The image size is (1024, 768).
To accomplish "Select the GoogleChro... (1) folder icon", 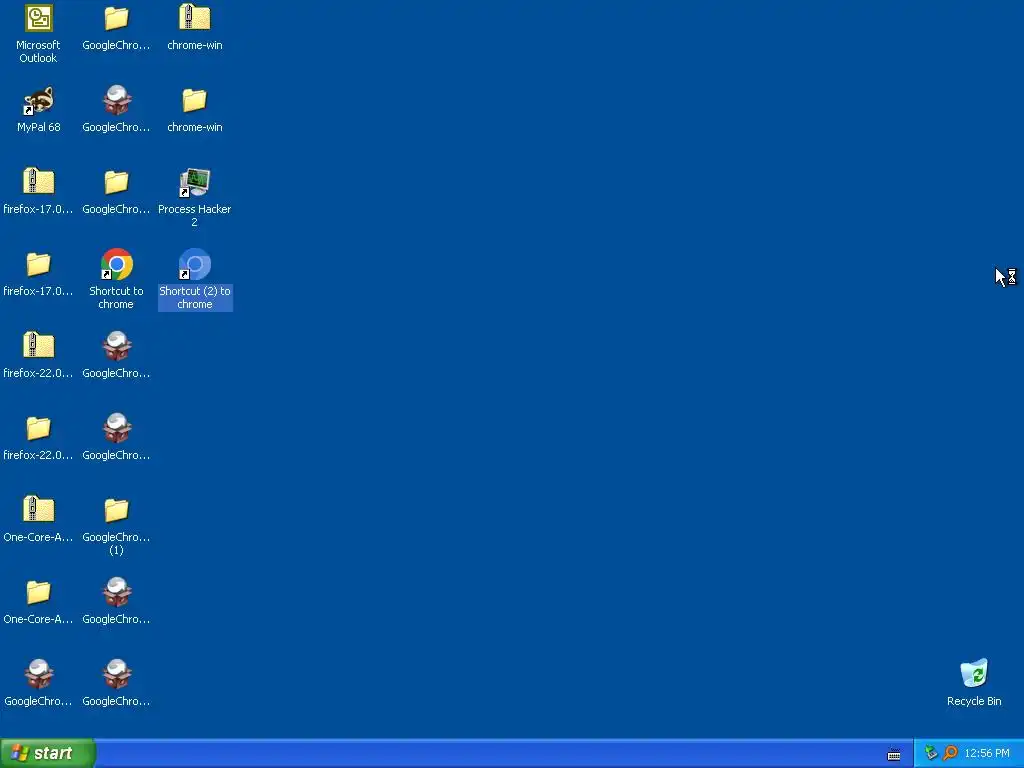I will tap(116, 511).
